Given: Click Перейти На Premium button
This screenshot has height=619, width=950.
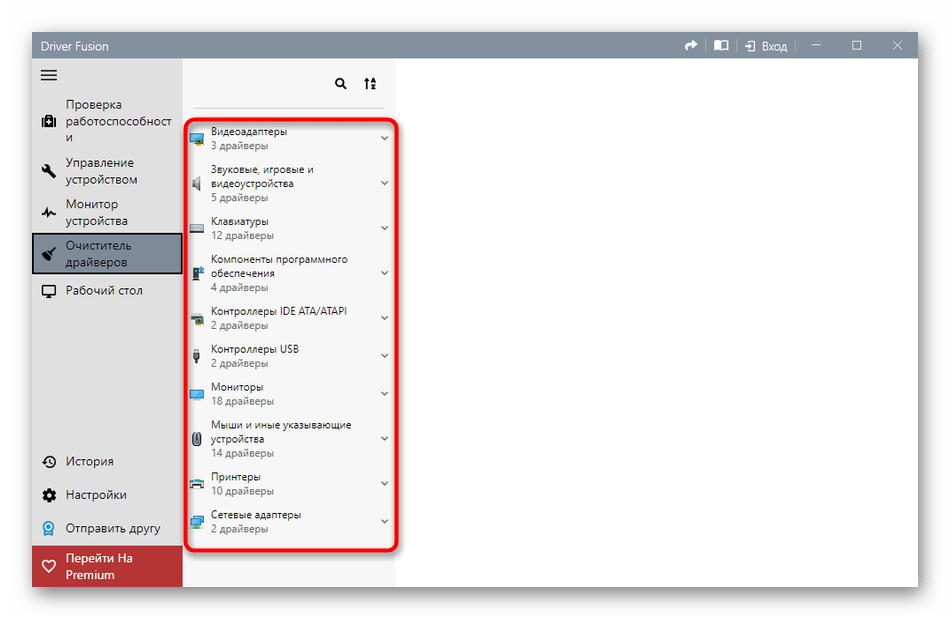Looking at the screenshot, I should [107, 566].
